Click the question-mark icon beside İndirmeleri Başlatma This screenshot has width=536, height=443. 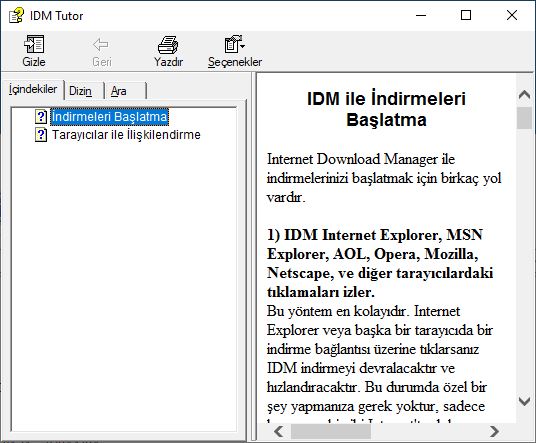point(41,117)
